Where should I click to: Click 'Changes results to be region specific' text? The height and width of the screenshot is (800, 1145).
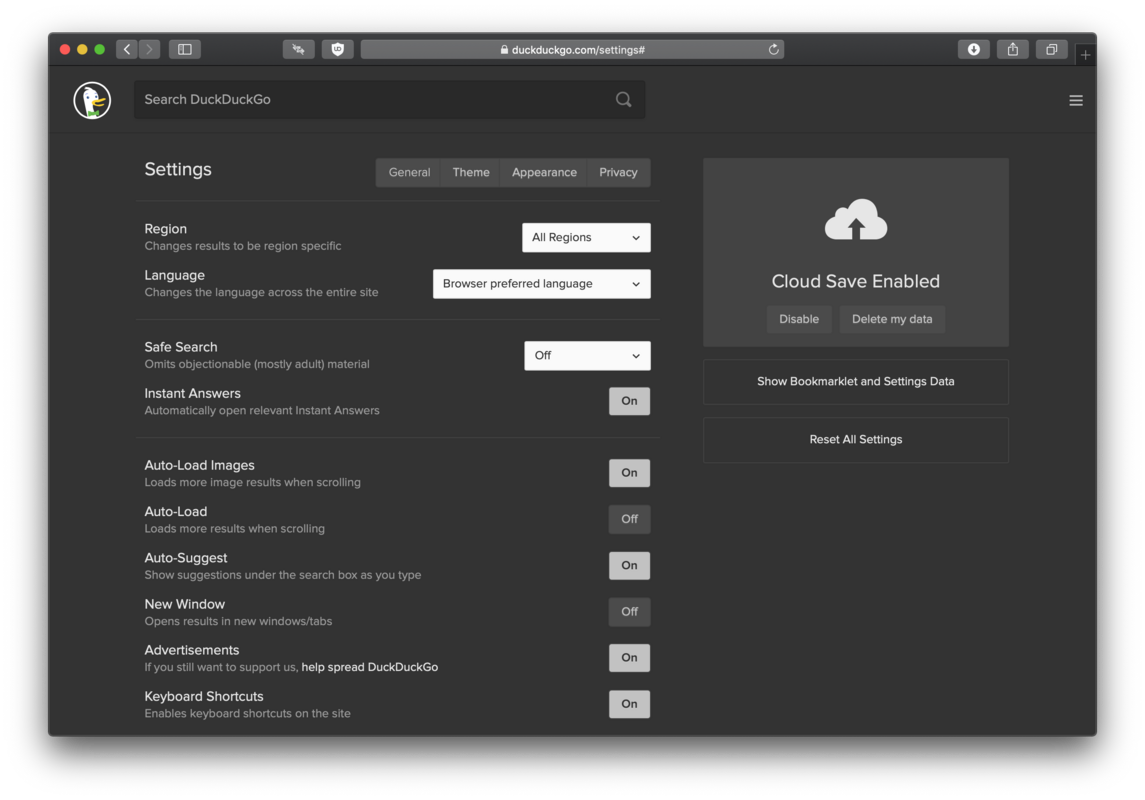[242, 246]
